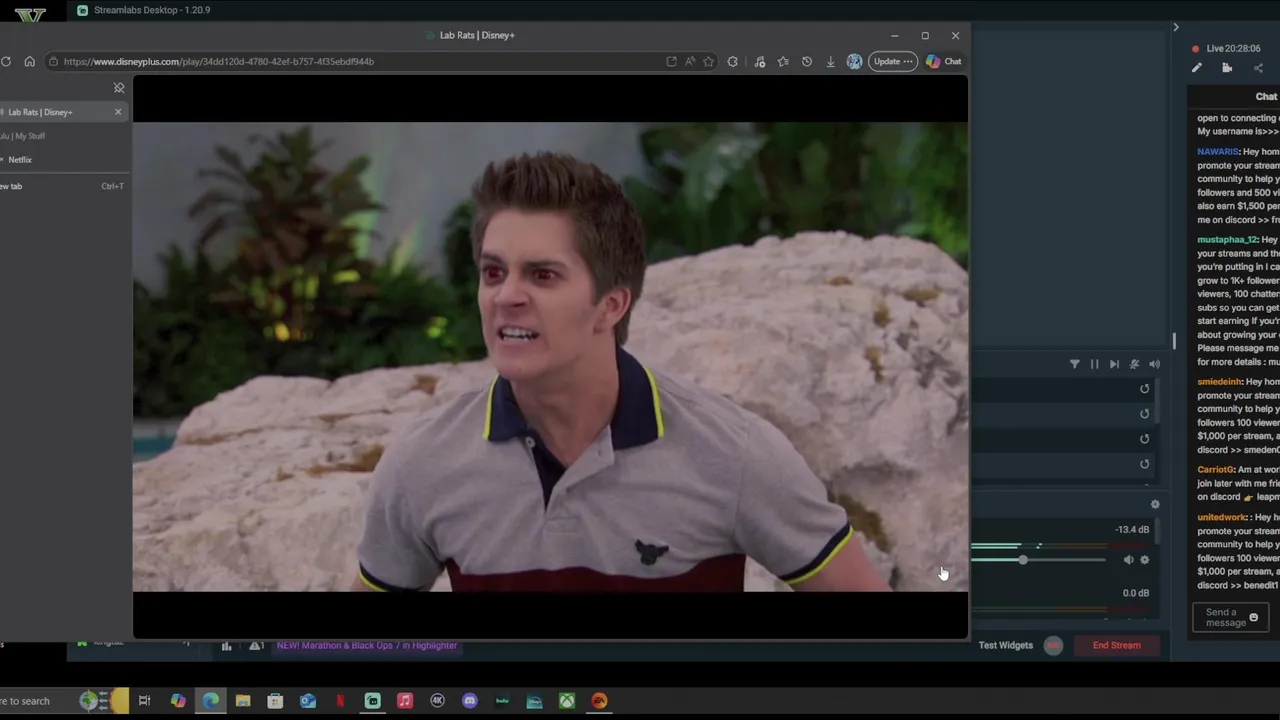Click the End Stream button
Viewport: 1280px width, 720px height.
click(x=1116, y=646)
